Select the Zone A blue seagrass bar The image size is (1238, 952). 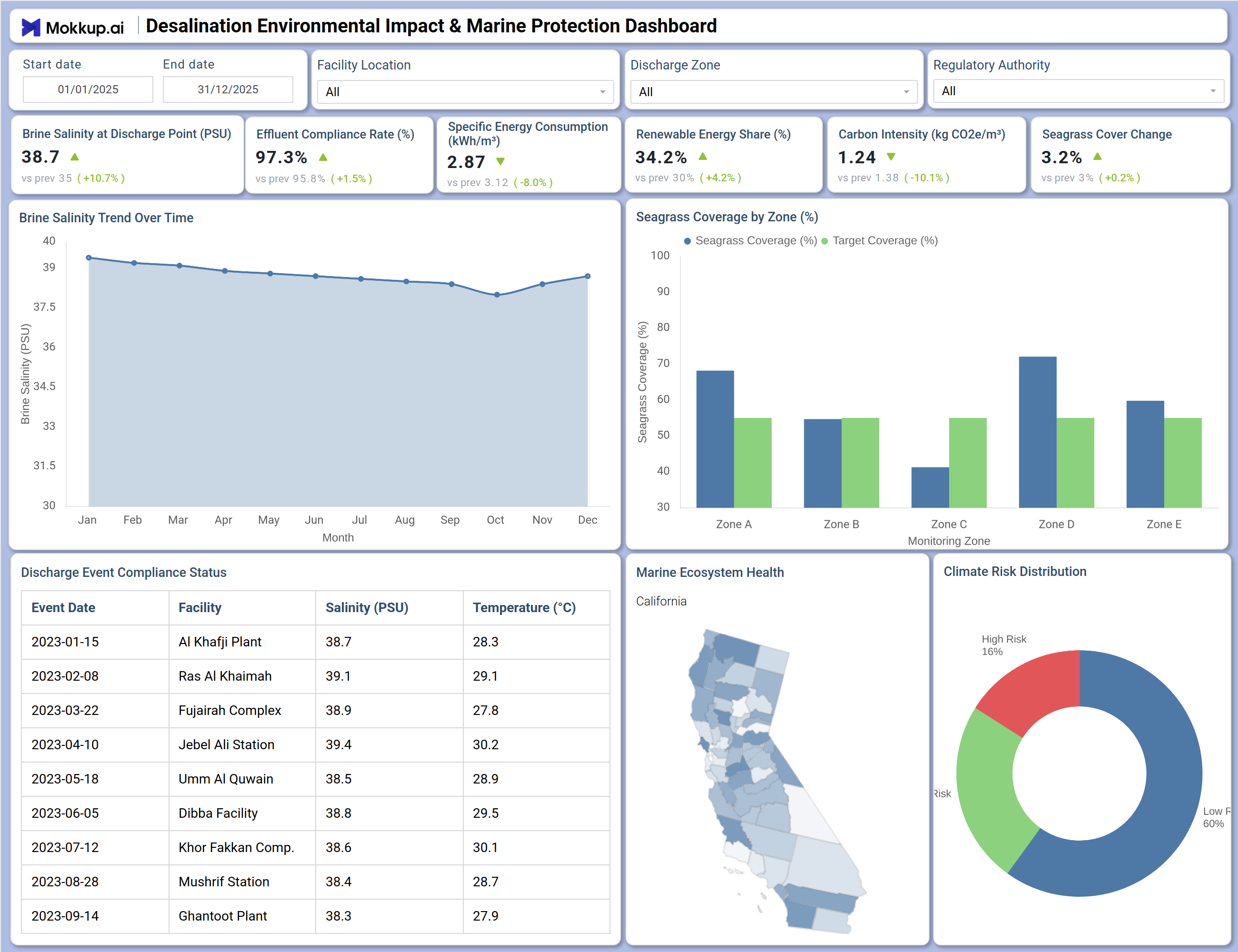(x=715, y=439)
